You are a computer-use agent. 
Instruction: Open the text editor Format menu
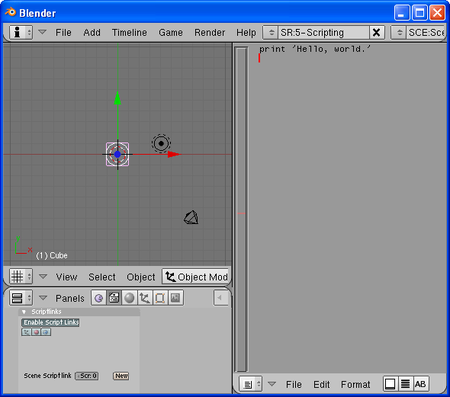(x=355, y=385)
